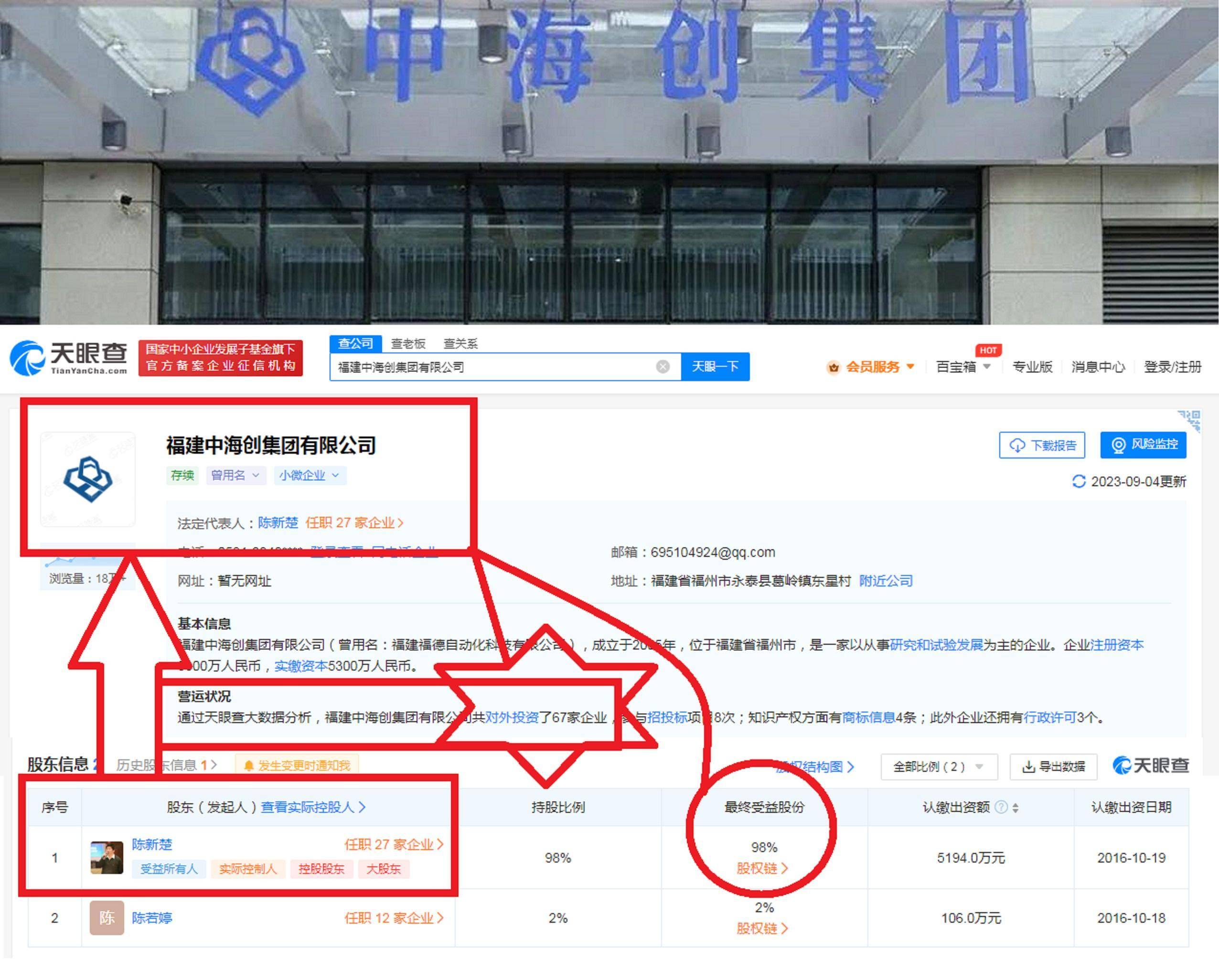Viewport: 1219px width, 980px height.
Task: Sort by 认缴出资额 using the sort arrows
Action: [1016, 808]
